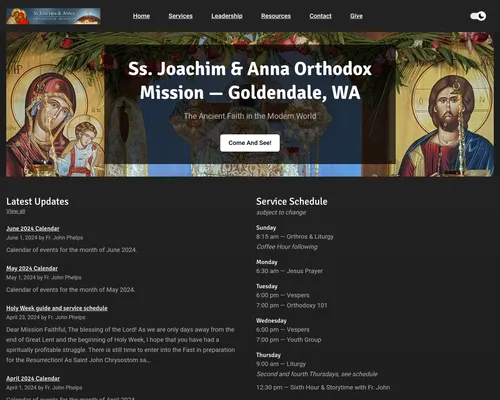This screenshot has width=500, height=400.
Task: Click the Come And See! button
Action: (250, 143)
